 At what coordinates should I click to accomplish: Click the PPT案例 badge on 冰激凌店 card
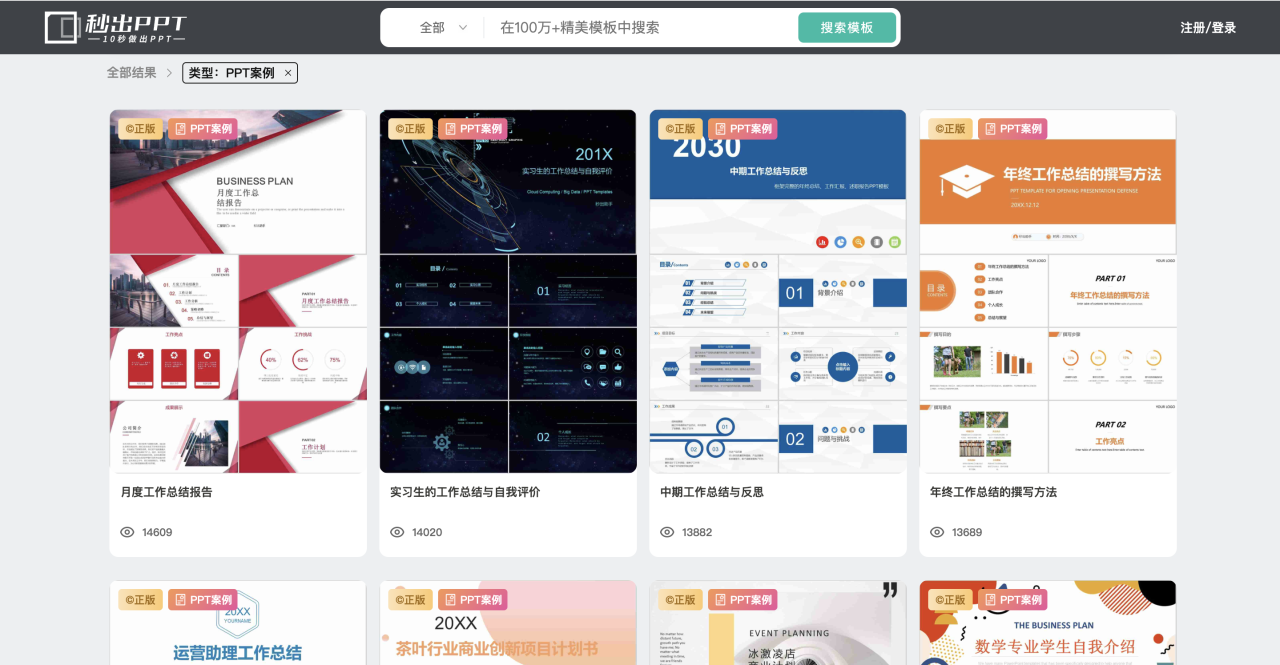(x=743, y=600)
